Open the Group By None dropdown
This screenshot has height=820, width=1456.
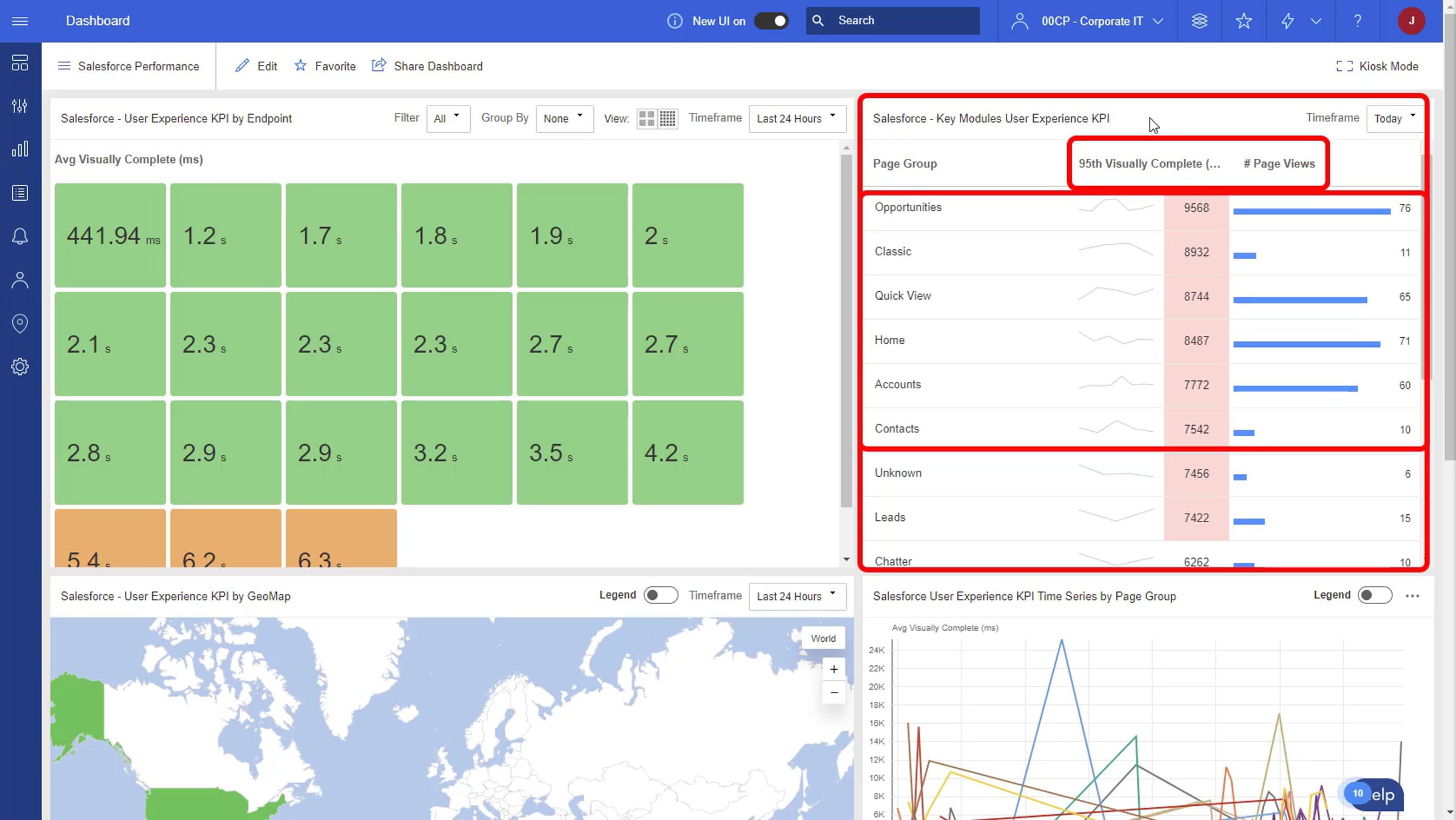tap(564, 118)
